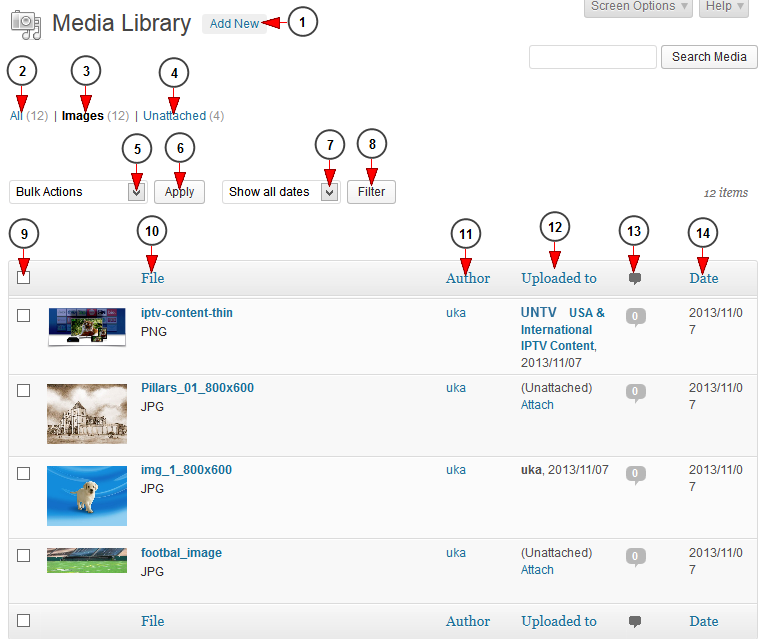765x639 pixels.
Task: Click the football field thumbnail
Action: [x=87, y=560]
